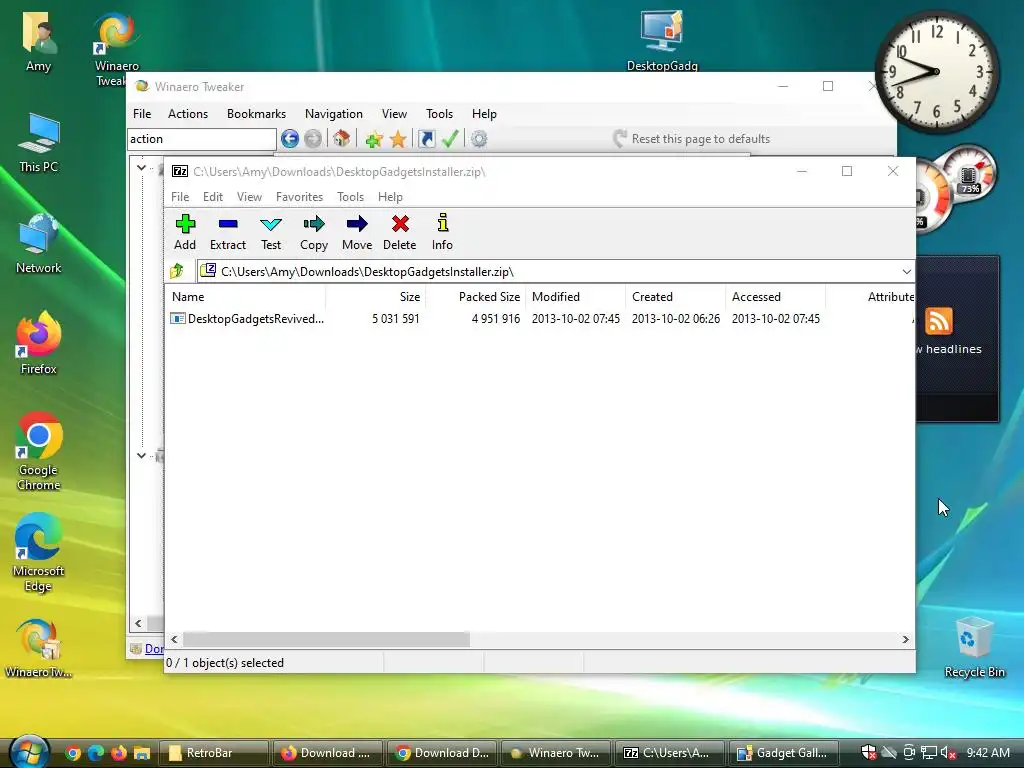The height and width of the screenshot is (768, 1024).
Task: Click the right arrow of 7-Zip horizontal scrollbar
Action: point(905,639)
